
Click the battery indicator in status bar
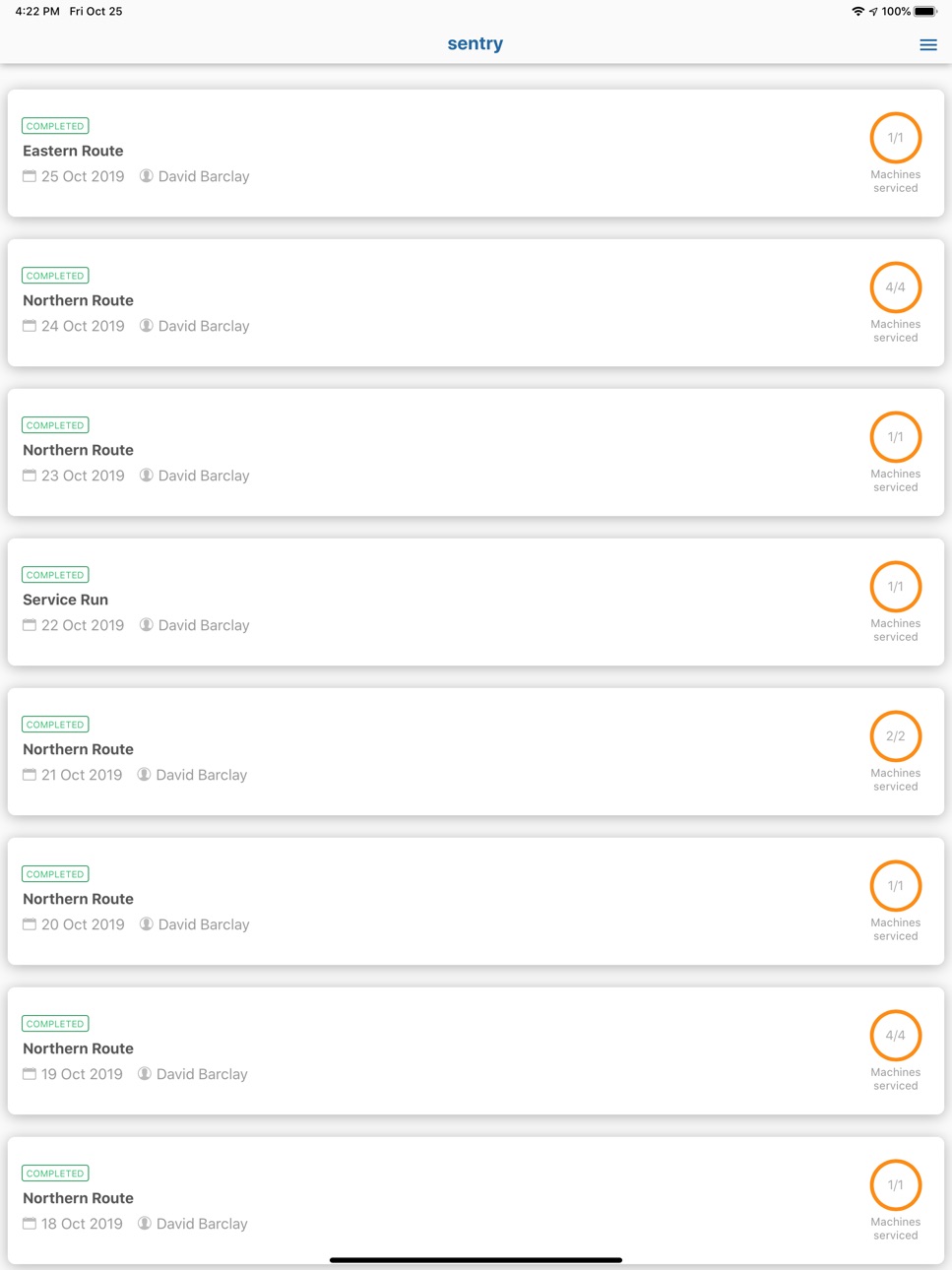pos(925,12)
